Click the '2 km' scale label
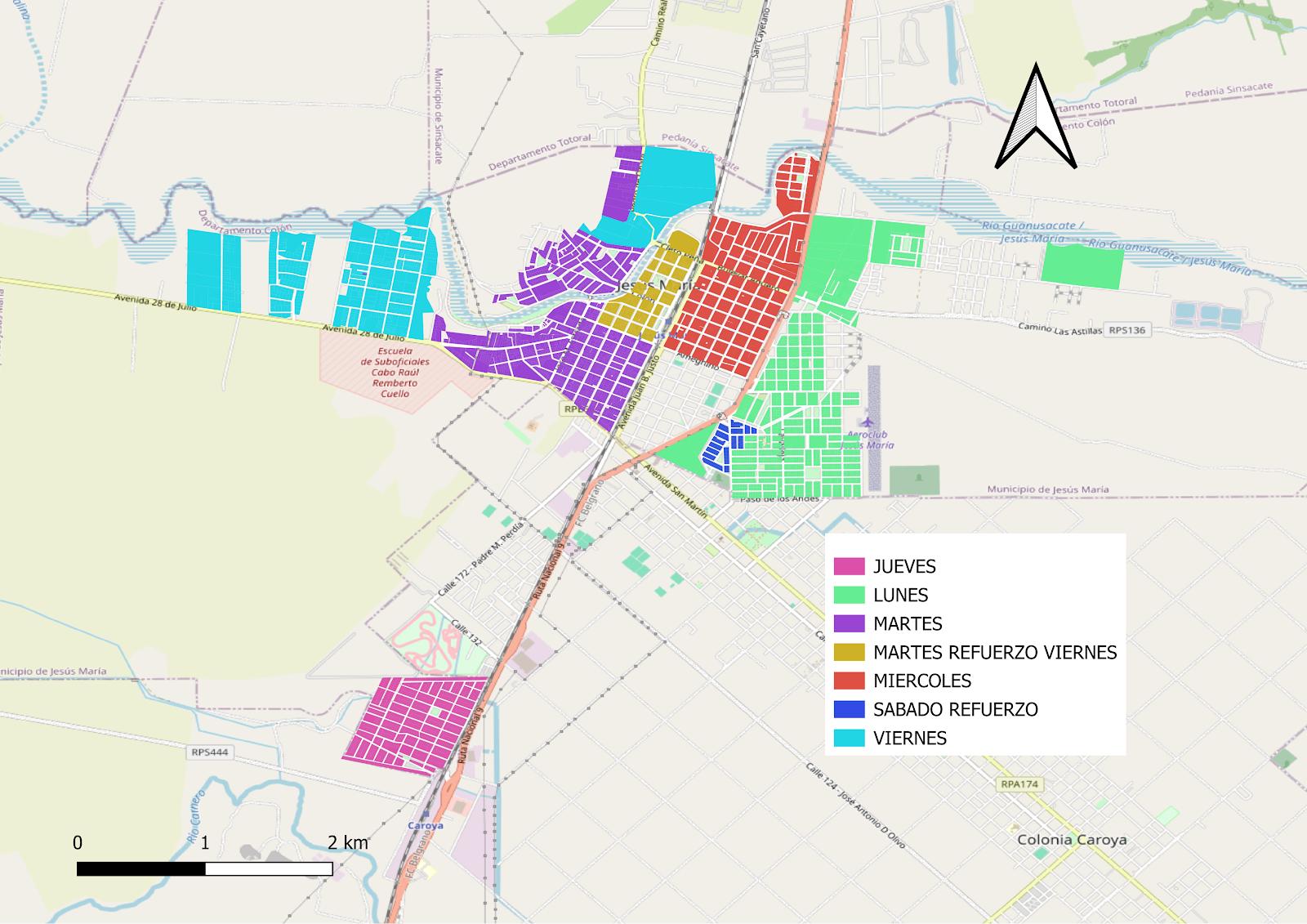 click(348, 842)
